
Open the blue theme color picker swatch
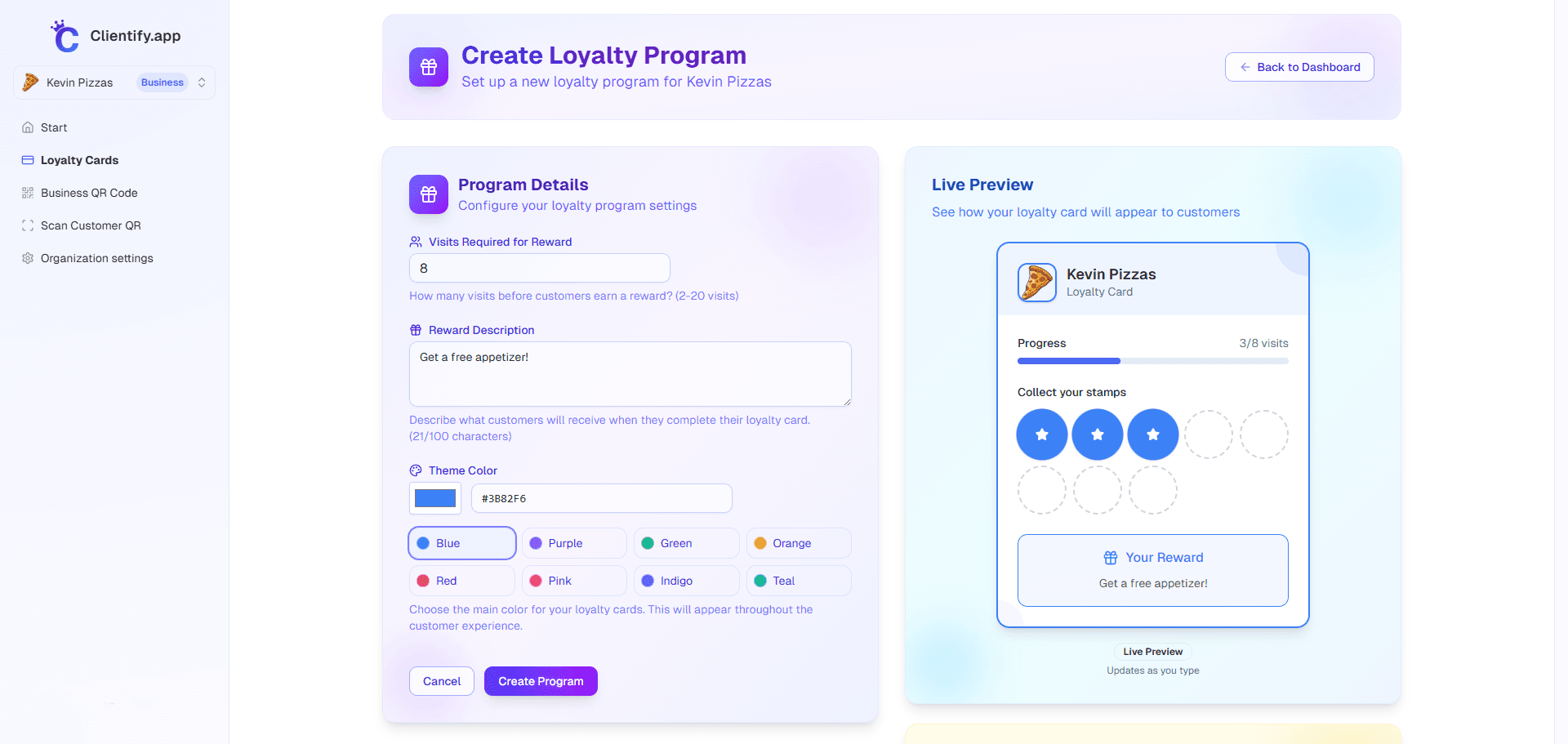click(x=435, y=498)
